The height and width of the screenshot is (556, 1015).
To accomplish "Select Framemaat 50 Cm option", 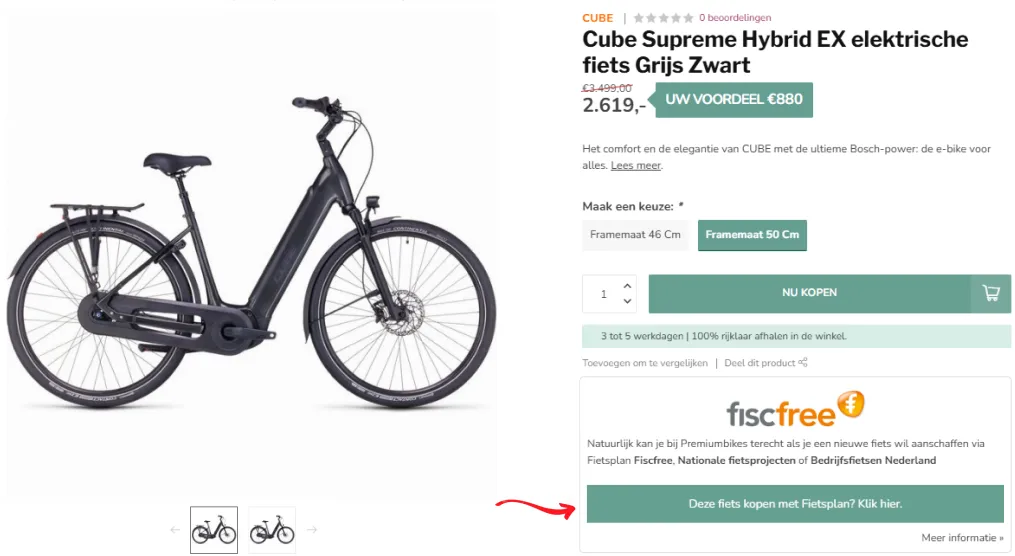I will [752, 235].
